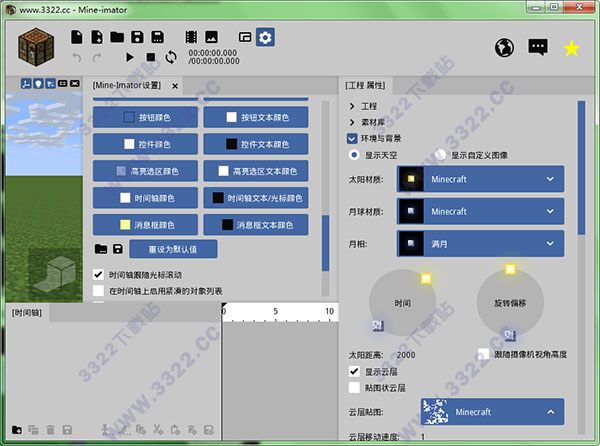Open project with the top toolbar folder icon
Viewport: 600px width, 446px height.
tap(117, 37)
